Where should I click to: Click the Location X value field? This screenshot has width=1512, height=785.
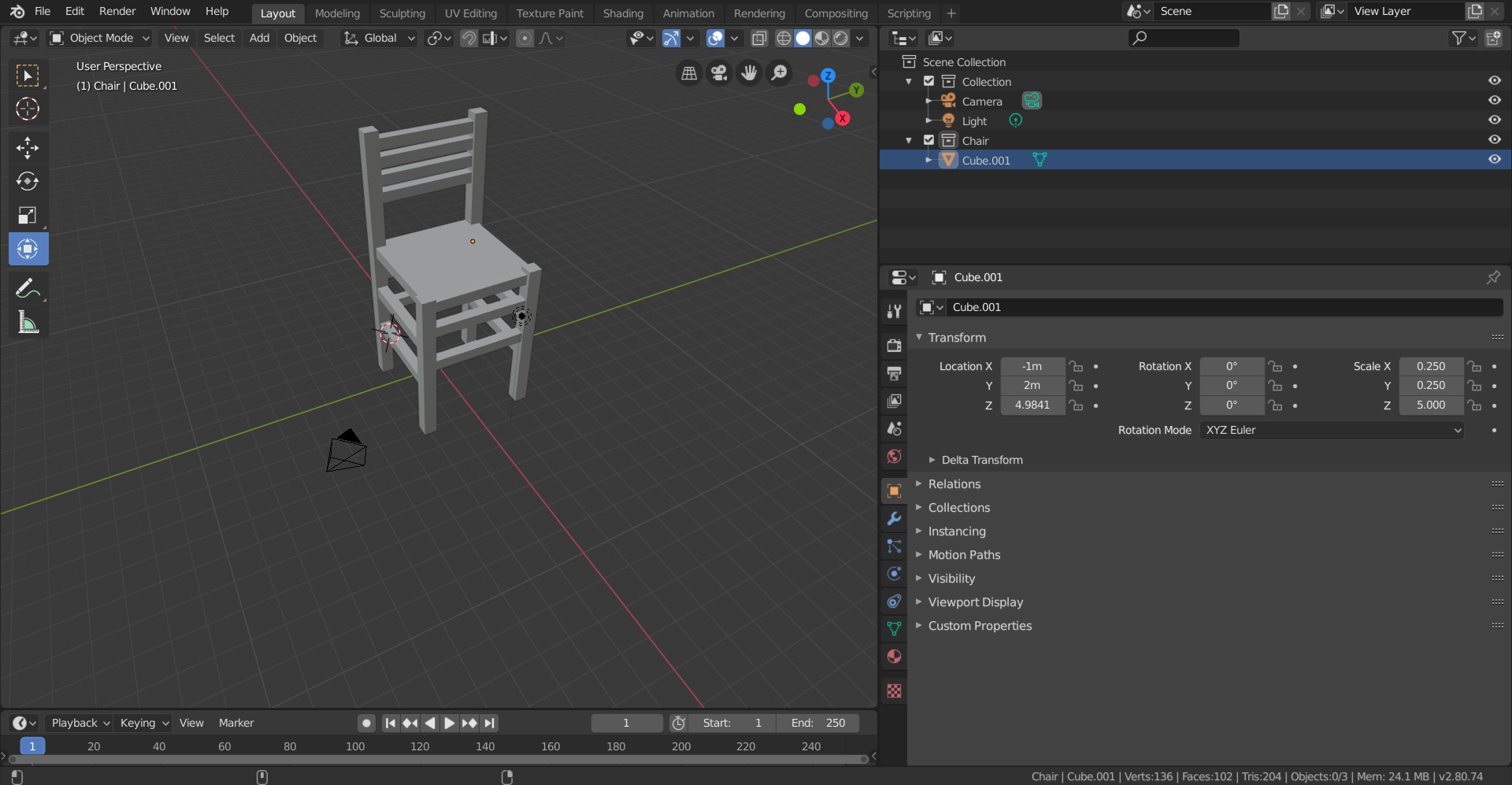[1032, 366]
